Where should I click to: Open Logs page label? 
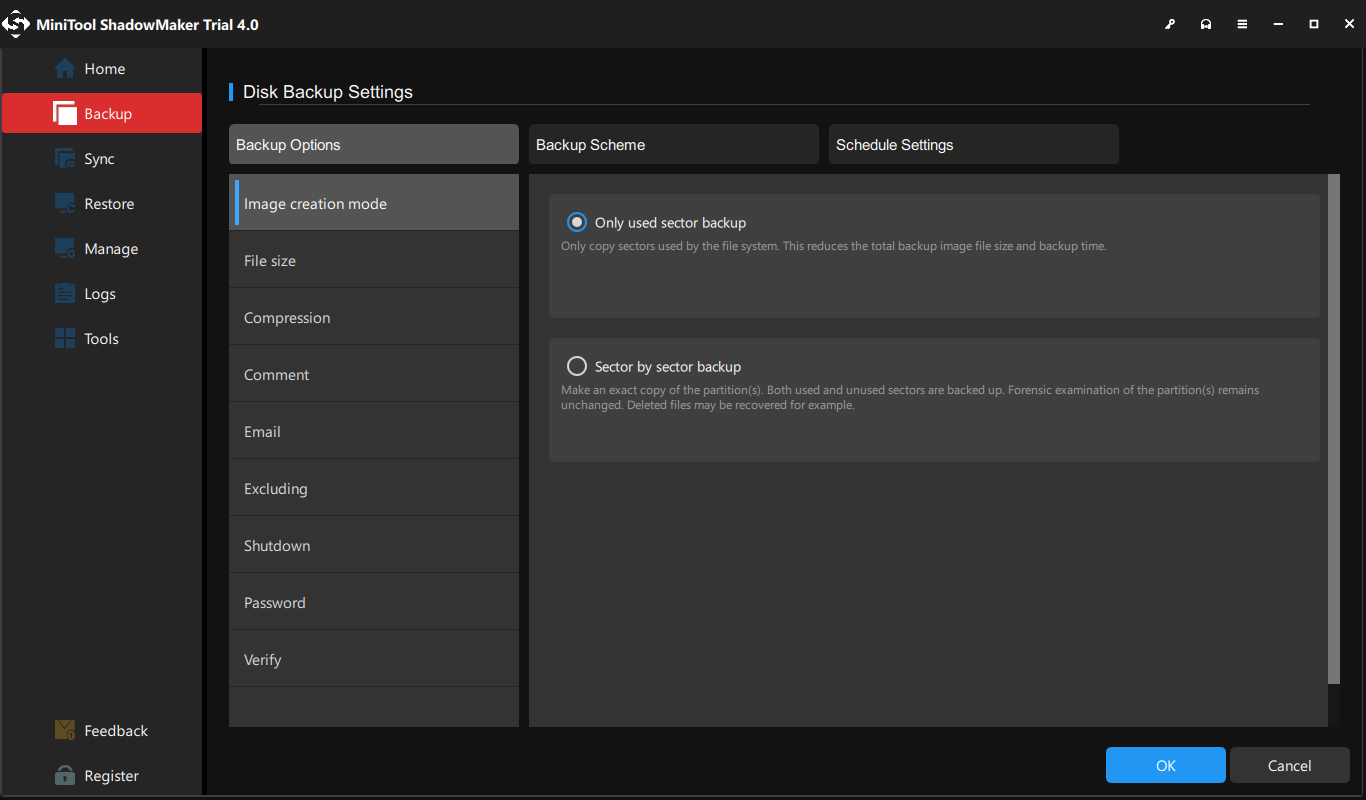coord(100,294)
